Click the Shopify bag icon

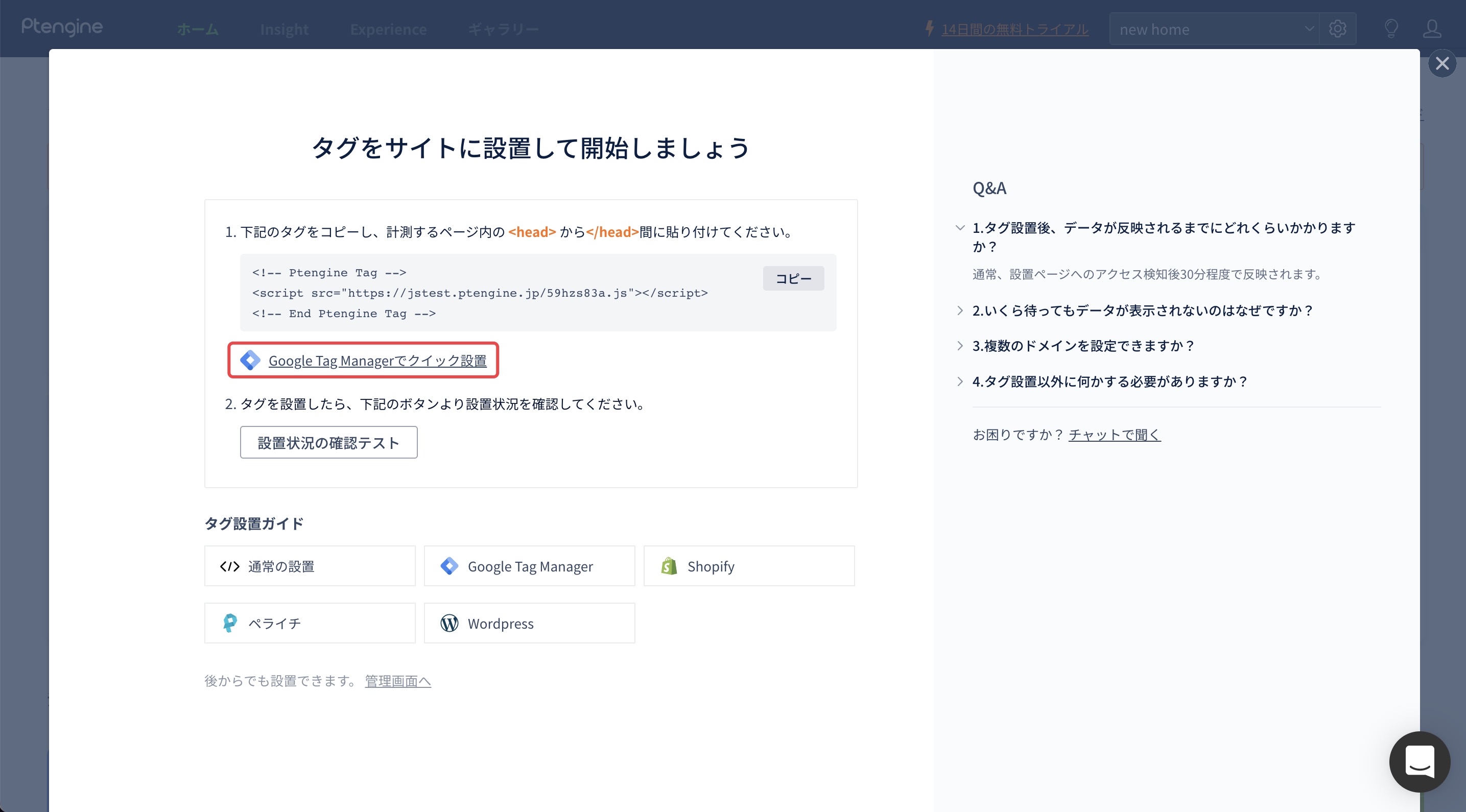(x=669, y=566)
